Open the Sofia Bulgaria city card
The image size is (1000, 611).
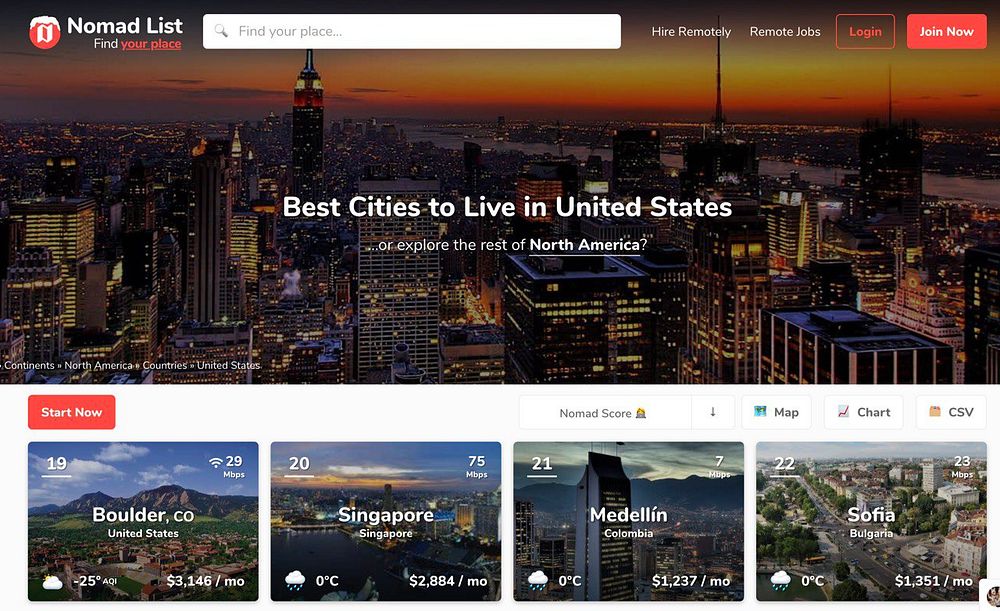[x=871, y=522]
